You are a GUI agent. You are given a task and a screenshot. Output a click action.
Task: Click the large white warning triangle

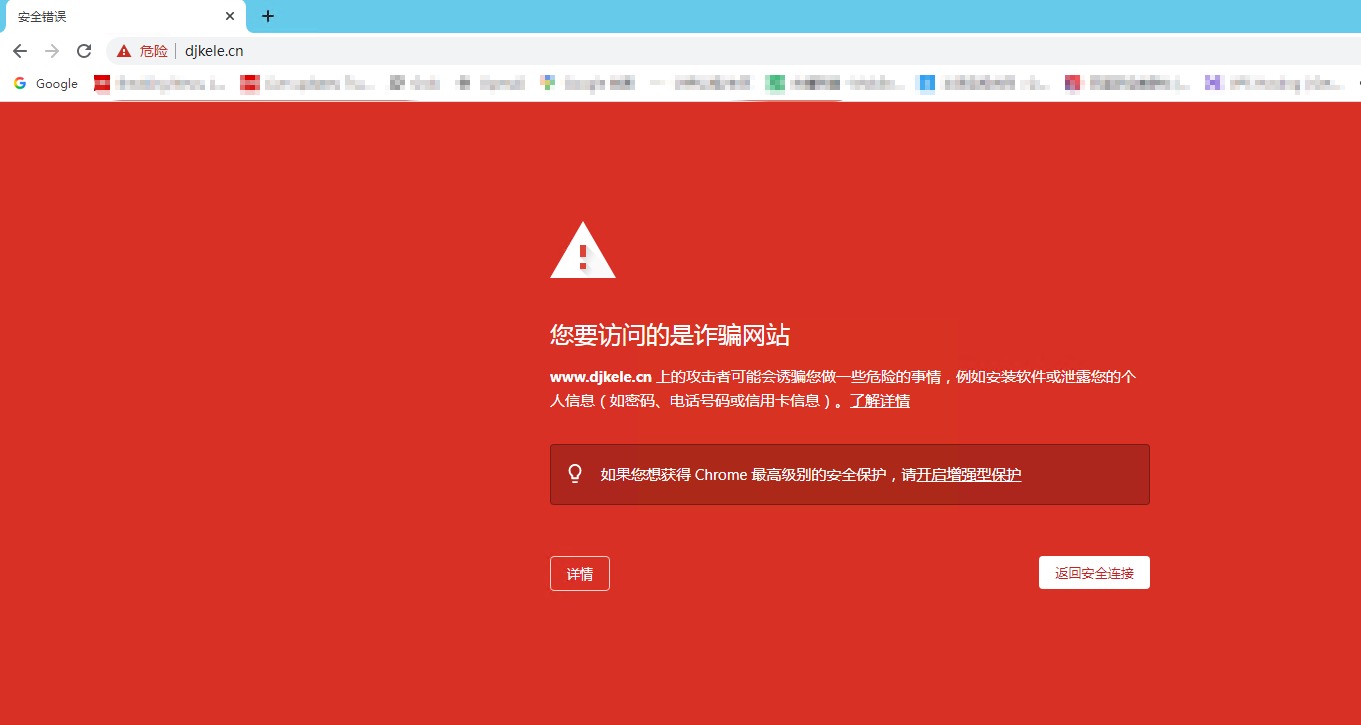click(583, 252)
